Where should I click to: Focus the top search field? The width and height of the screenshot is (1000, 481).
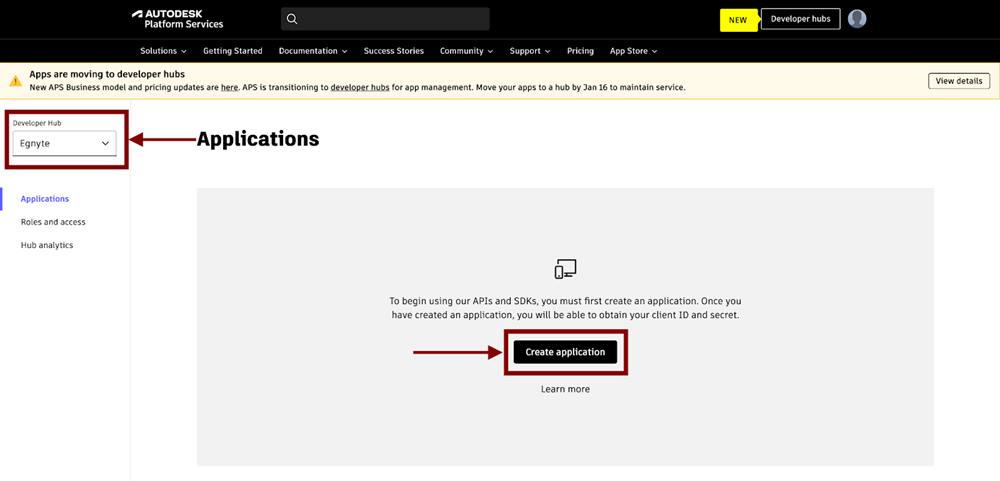(x=385, y=19)
